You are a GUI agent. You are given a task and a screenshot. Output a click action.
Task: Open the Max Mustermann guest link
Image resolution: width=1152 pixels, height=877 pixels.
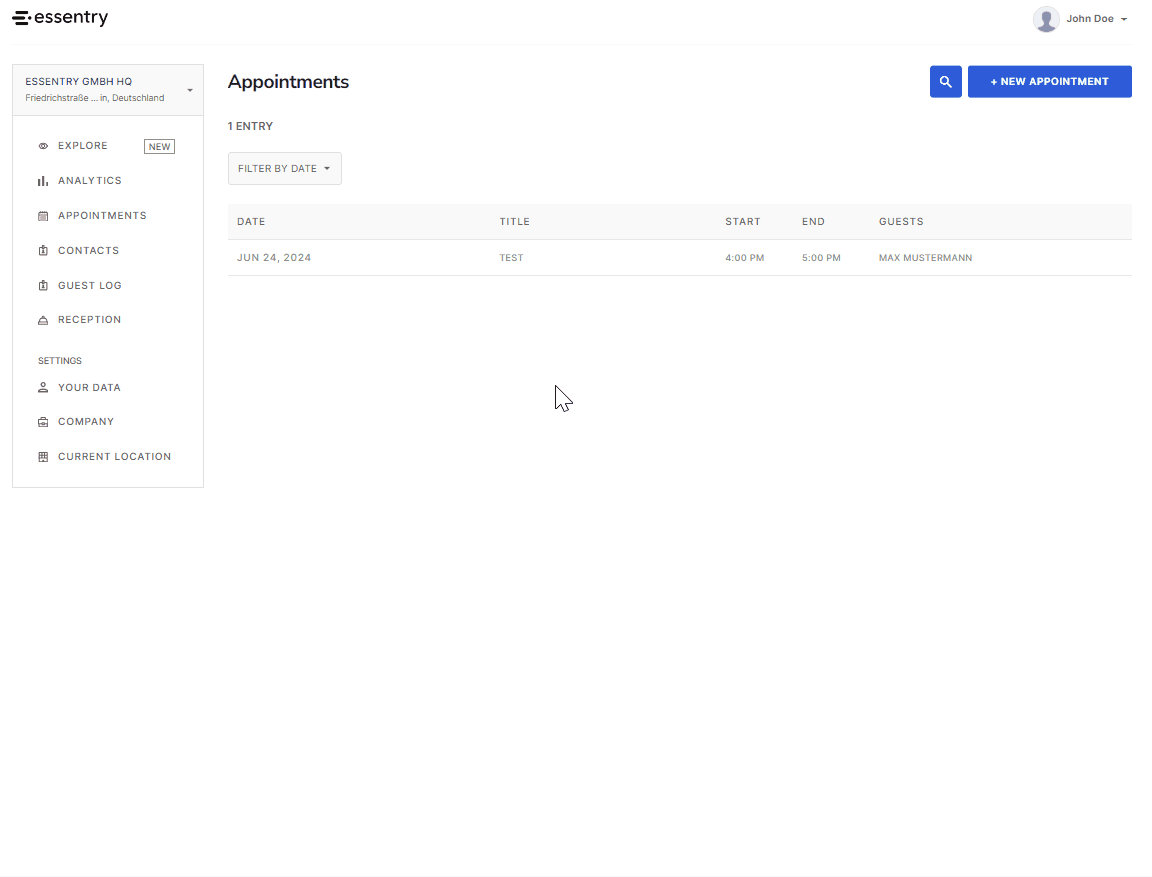click(x=925, y=257)
